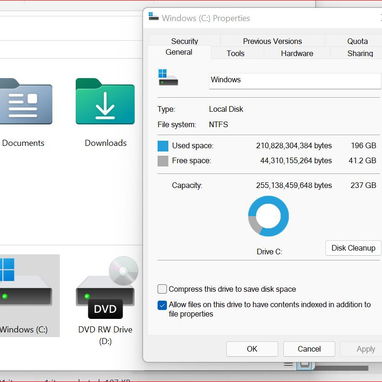The width and height of the screenshot is (382, 382).
Task: Select the Documents folder icon
Action: (x=26, y=101)
